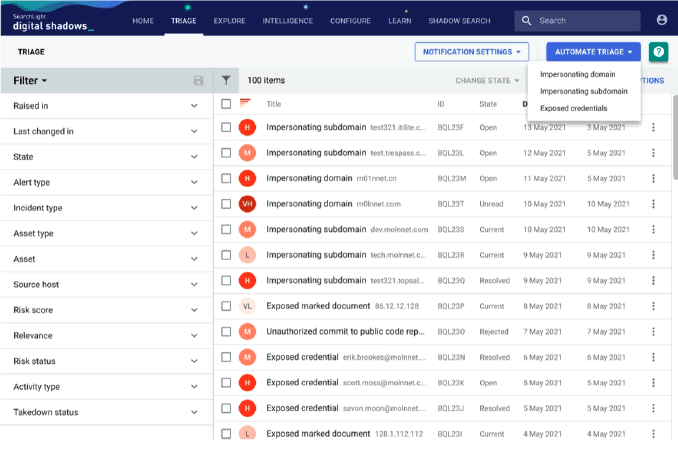Select checkbox for m01nnet.cn row
Screen dimensions: 678x449
click(x=226, y=178)
